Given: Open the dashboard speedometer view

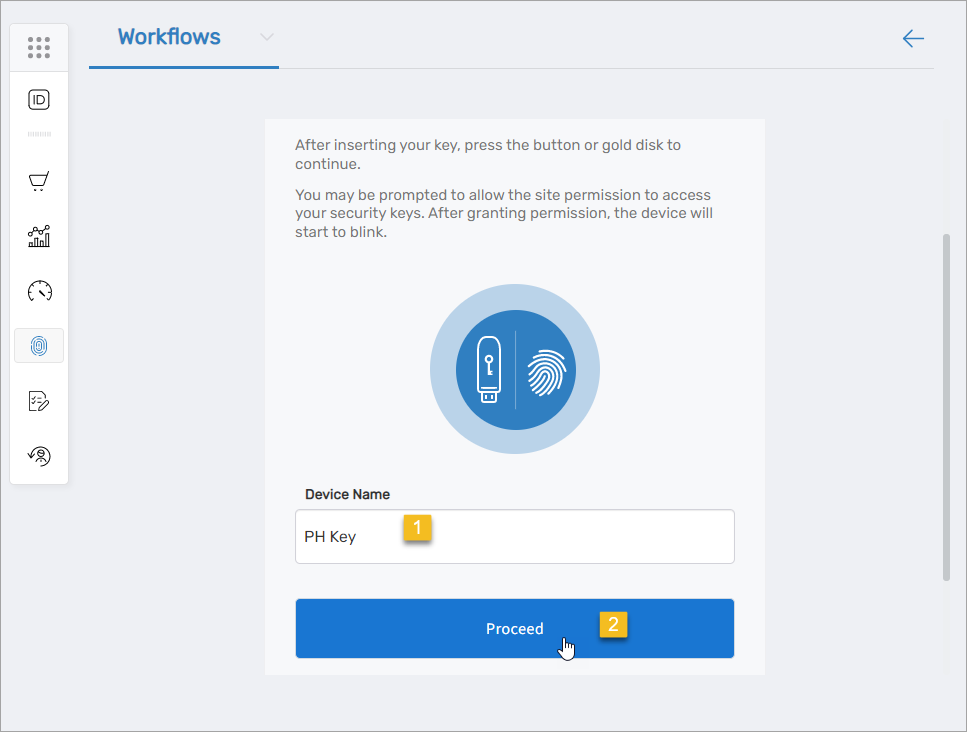Looking at the screenshot, I should click(38, 291).
